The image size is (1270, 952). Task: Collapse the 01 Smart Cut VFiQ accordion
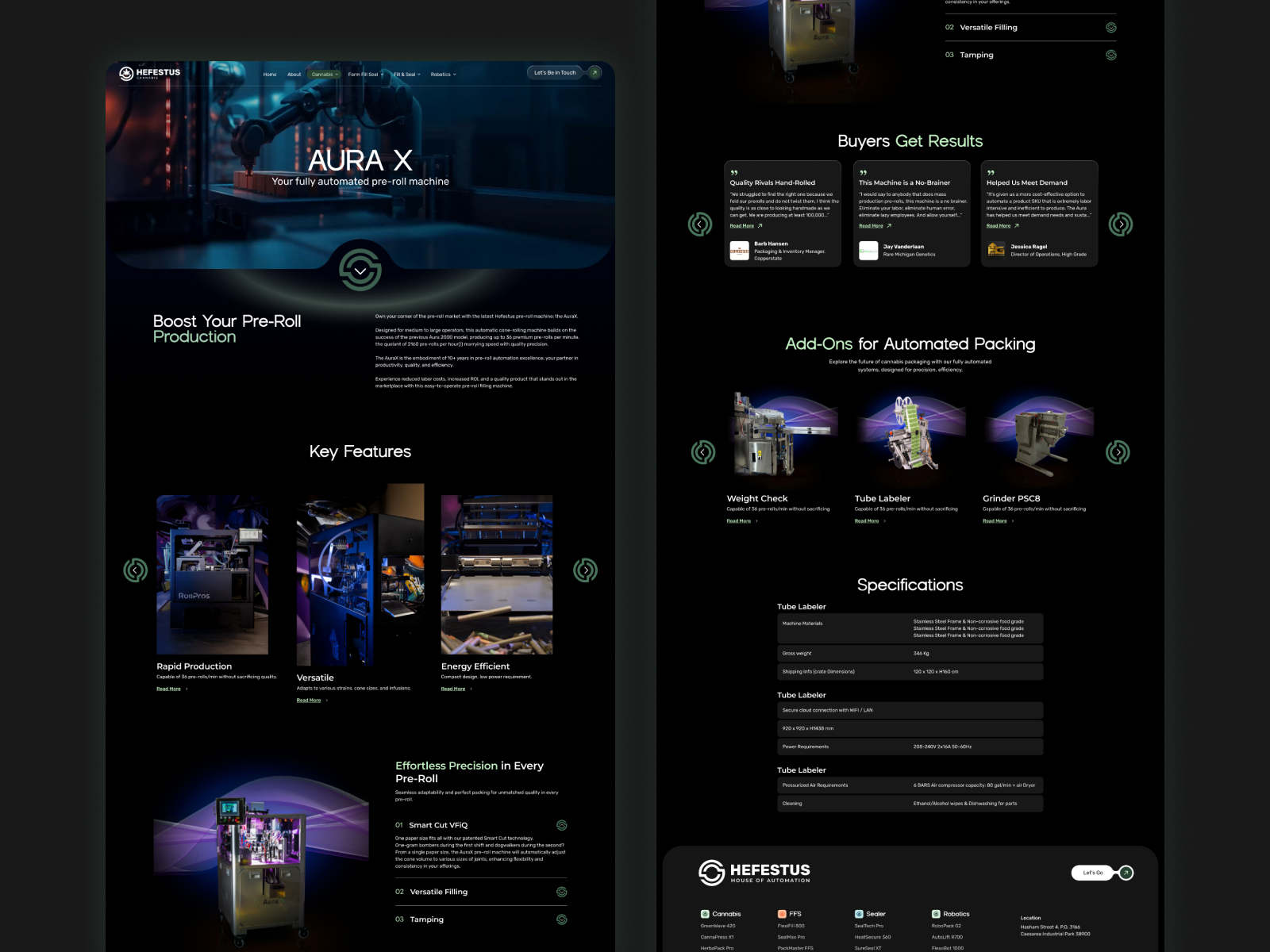[481, 825]
